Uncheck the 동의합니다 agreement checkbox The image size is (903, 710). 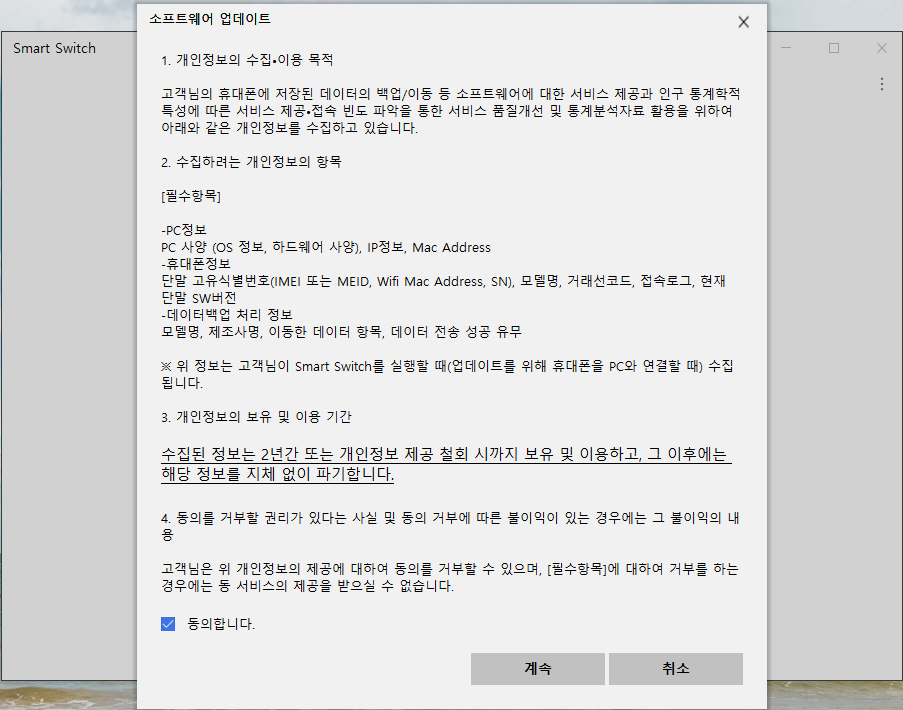point(168,624)
